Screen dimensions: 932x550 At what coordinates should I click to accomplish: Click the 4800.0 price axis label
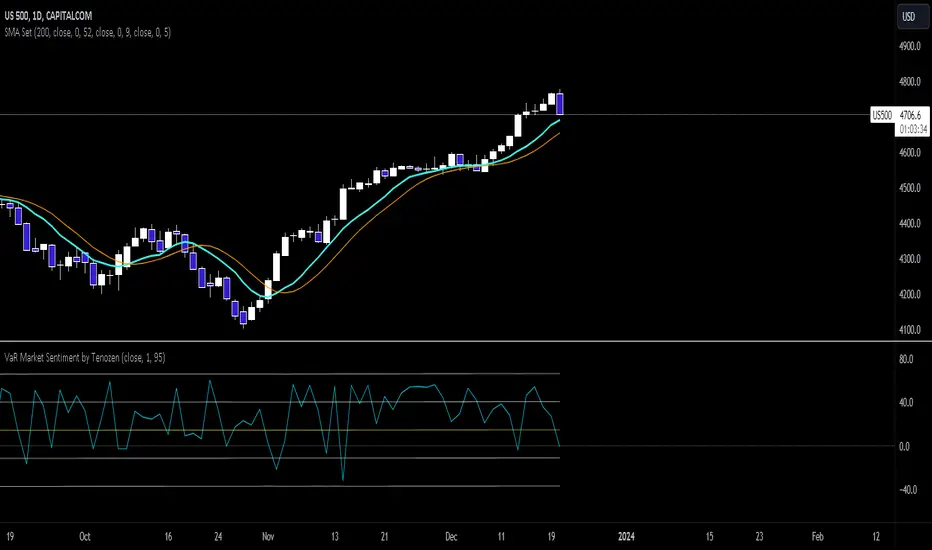pyautogui.click(x=910, y=81)
